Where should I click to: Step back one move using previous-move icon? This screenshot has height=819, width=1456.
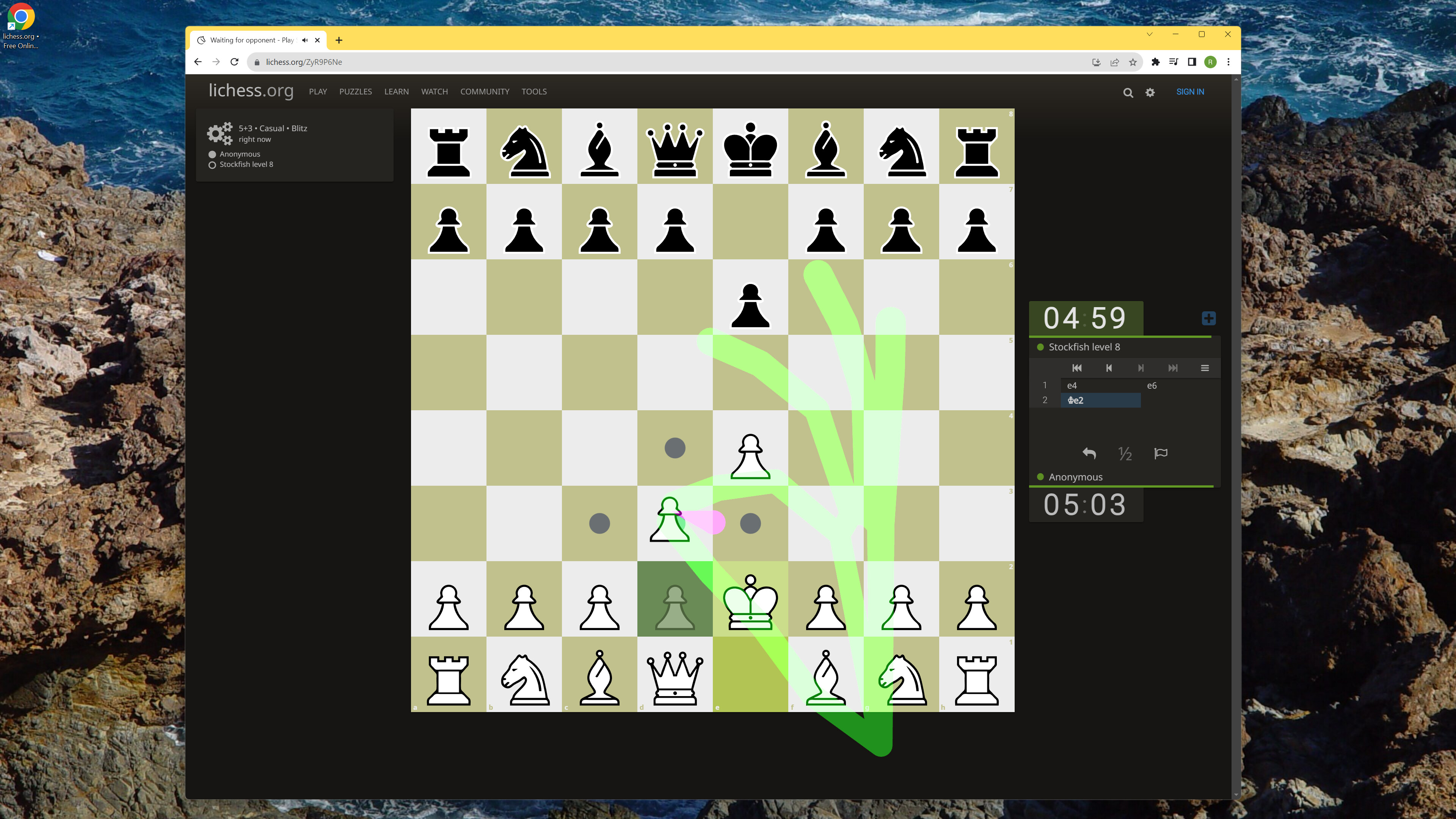click(1109, 367)
